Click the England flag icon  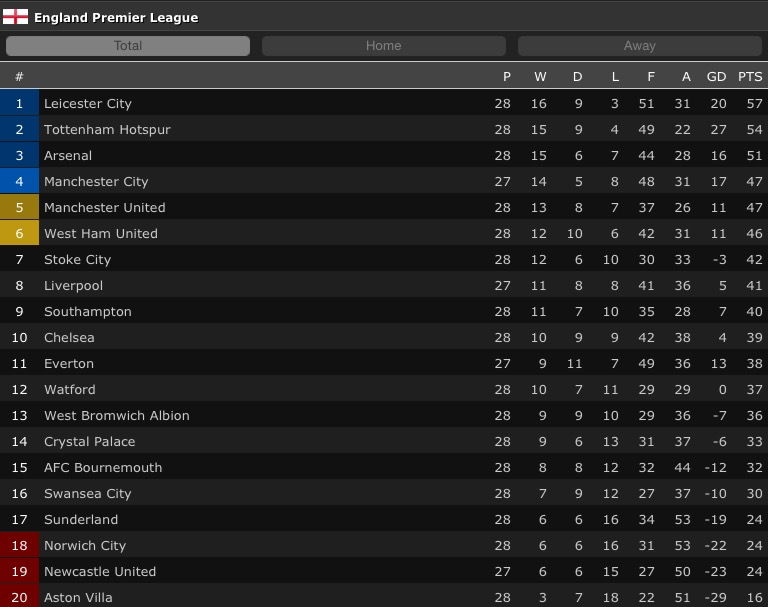pos(16,17)
